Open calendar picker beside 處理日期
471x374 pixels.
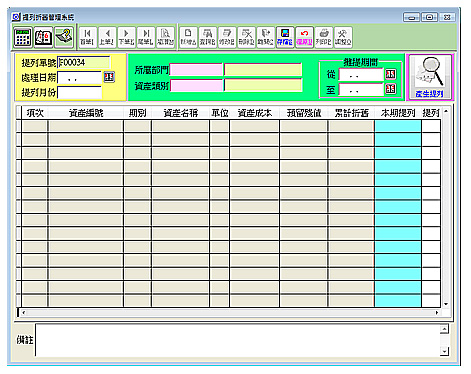point(109,77)
